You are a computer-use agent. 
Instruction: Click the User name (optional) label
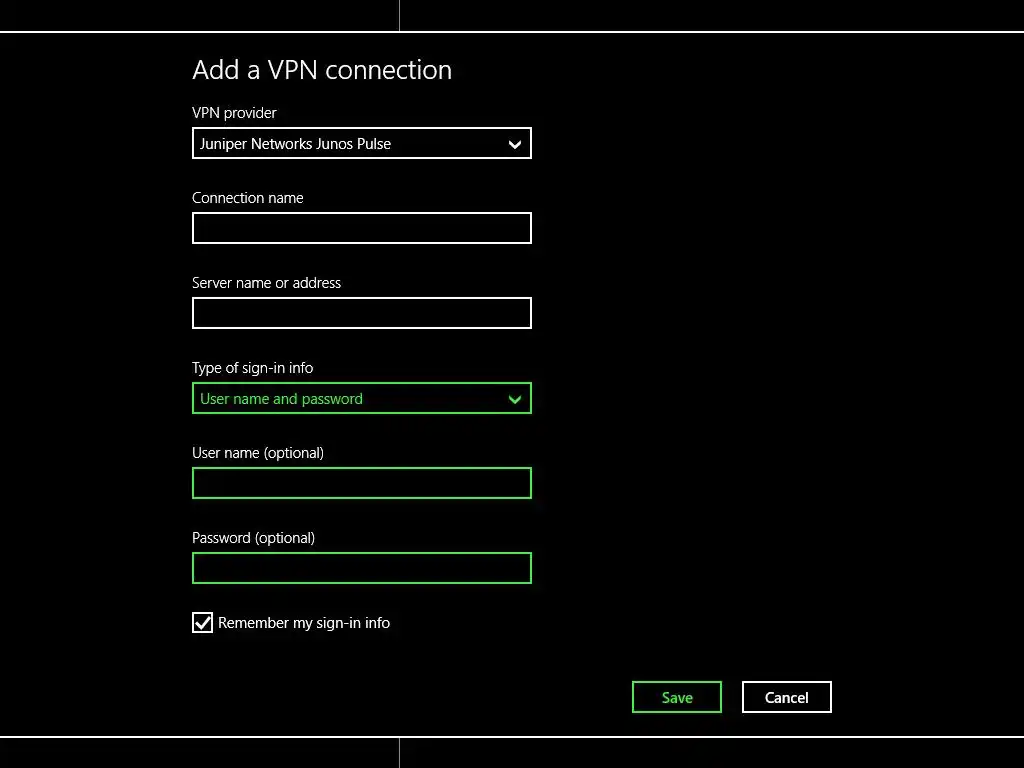(258, 453)
